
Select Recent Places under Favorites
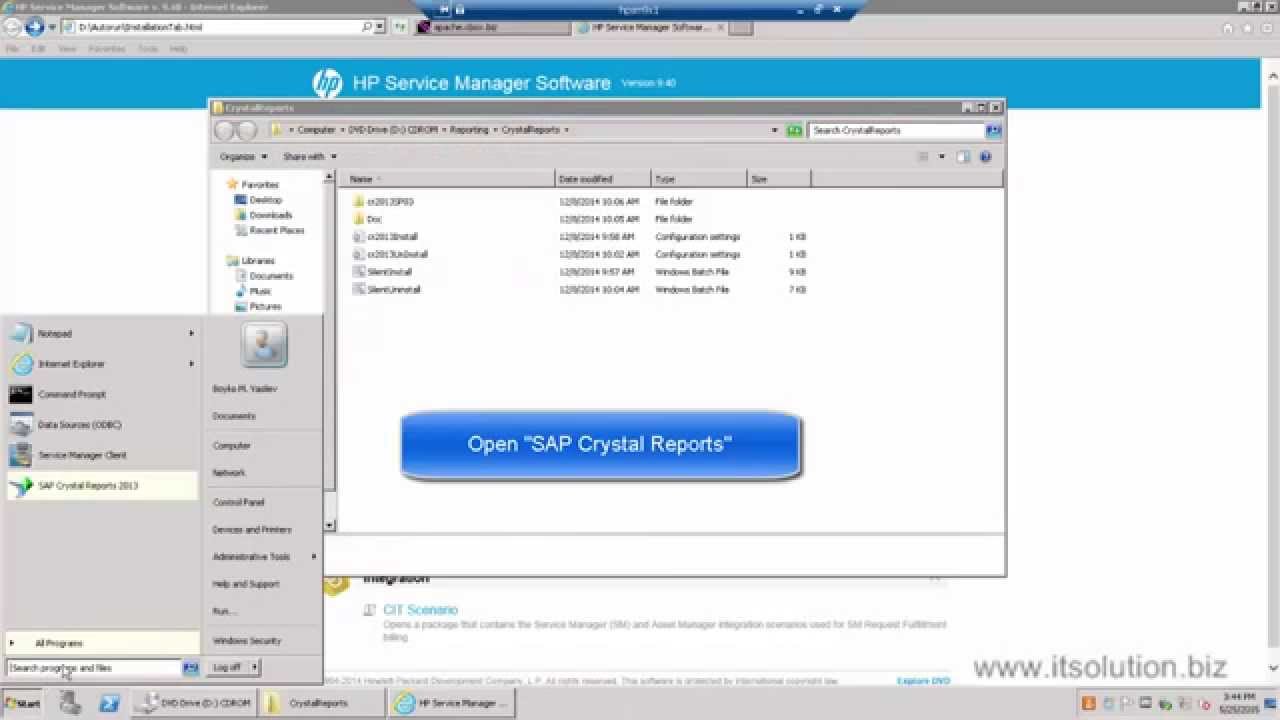(x=276, y=230)
